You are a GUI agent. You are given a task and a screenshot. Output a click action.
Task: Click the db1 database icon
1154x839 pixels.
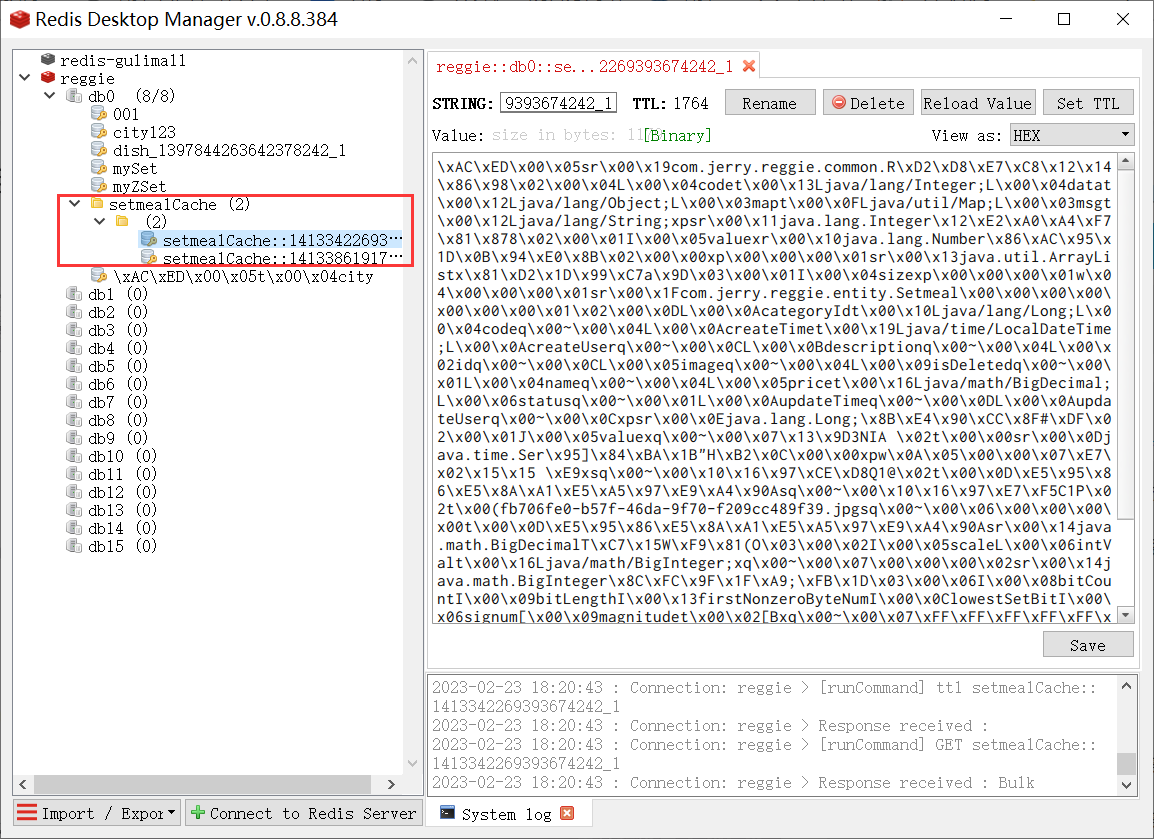point(74,294)
